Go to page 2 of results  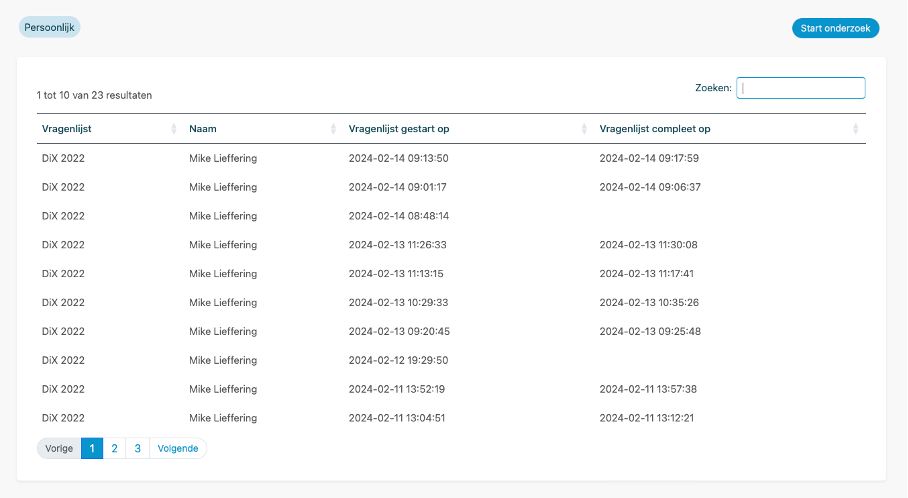click(x=114, y=449)
